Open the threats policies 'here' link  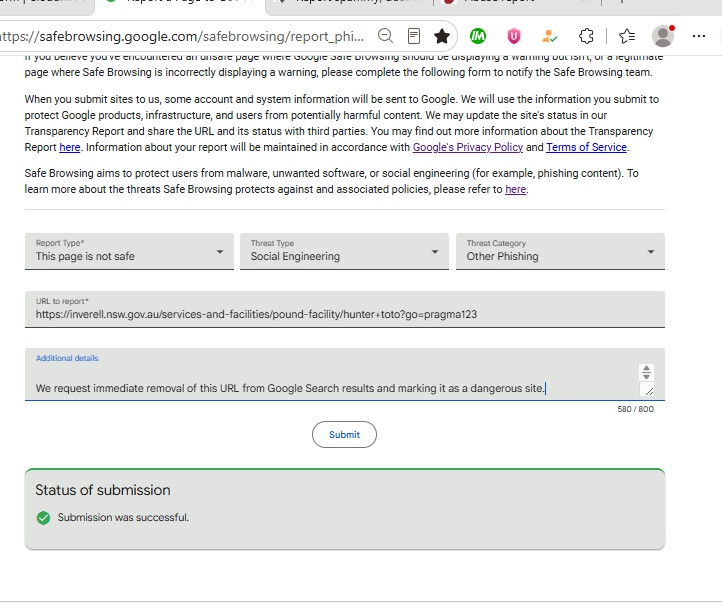516,189
